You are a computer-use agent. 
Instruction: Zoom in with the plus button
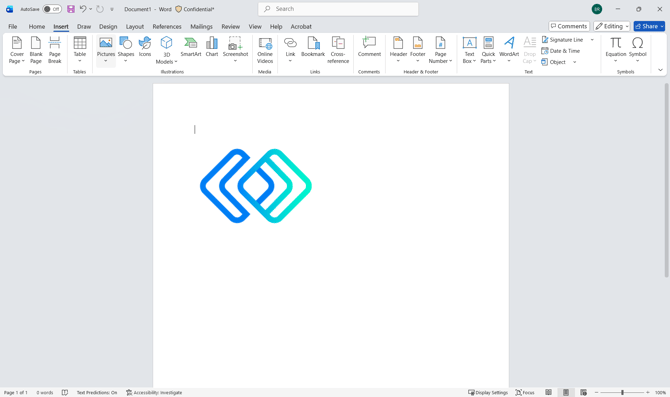[x=648, y=392]
